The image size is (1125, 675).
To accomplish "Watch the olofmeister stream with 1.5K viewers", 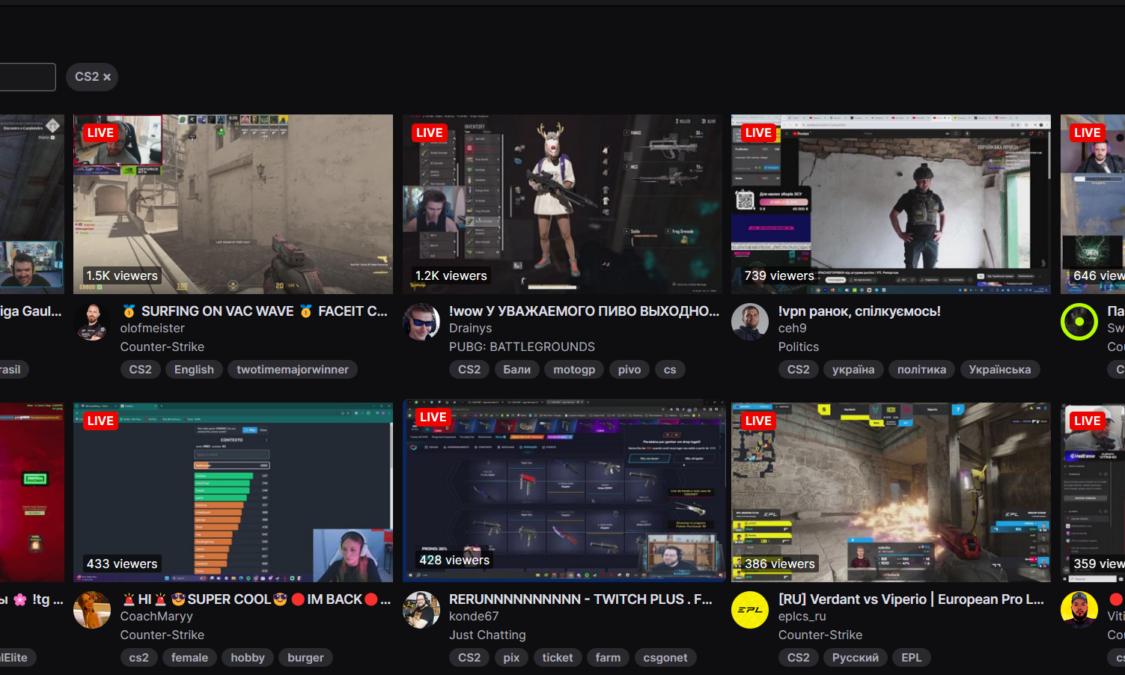I will tap(233, 204).
